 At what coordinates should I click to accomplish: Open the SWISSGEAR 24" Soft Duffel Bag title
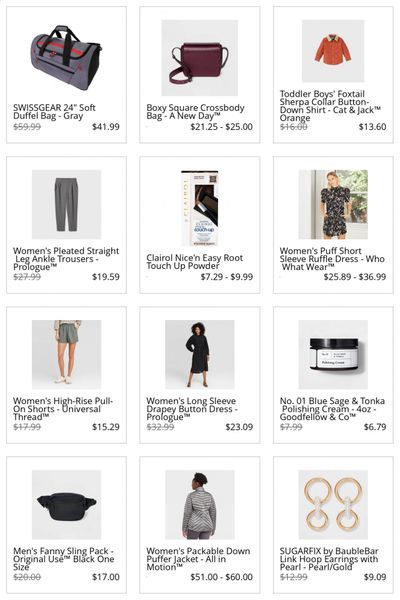tap(54, 112)
